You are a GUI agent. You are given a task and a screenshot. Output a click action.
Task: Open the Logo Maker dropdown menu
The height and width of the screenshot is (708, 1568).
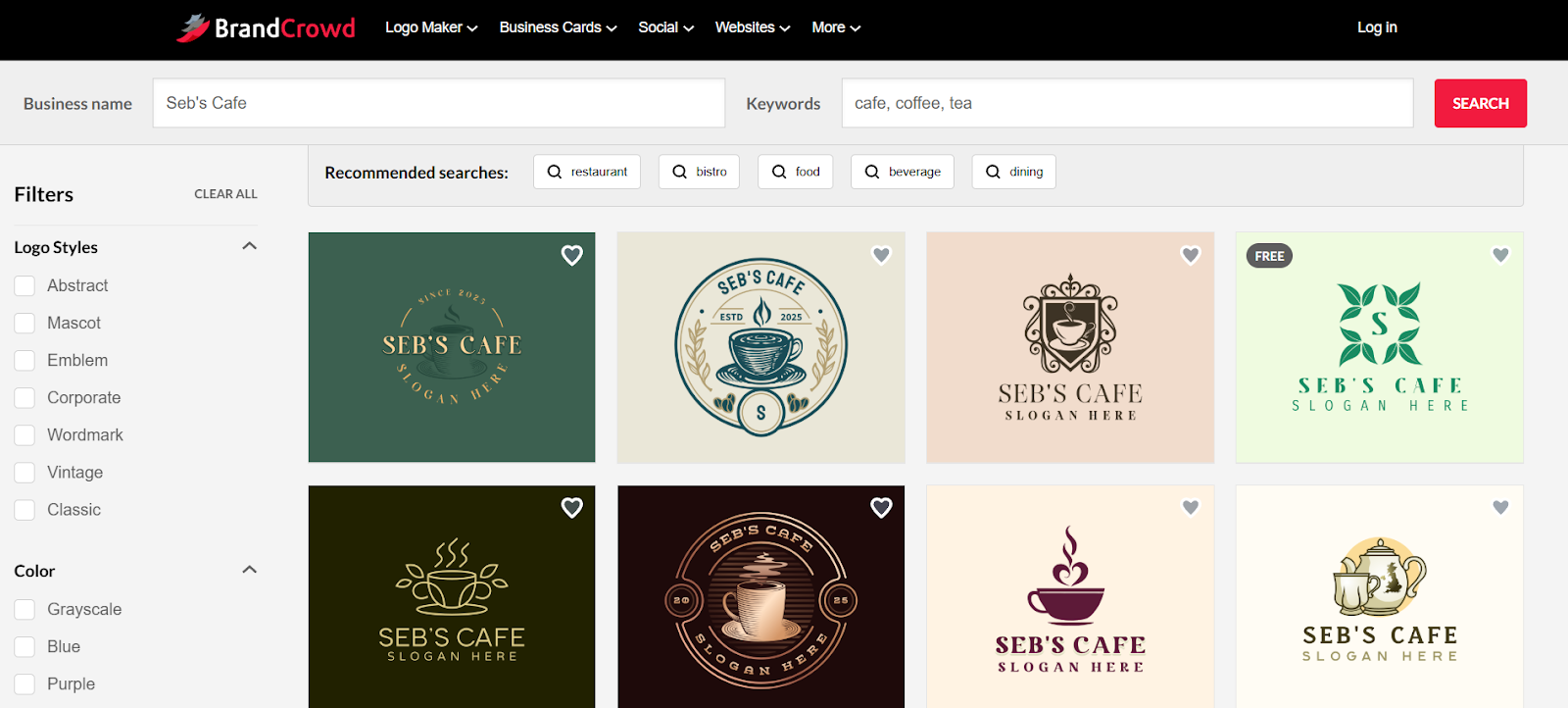coord(430,27)
